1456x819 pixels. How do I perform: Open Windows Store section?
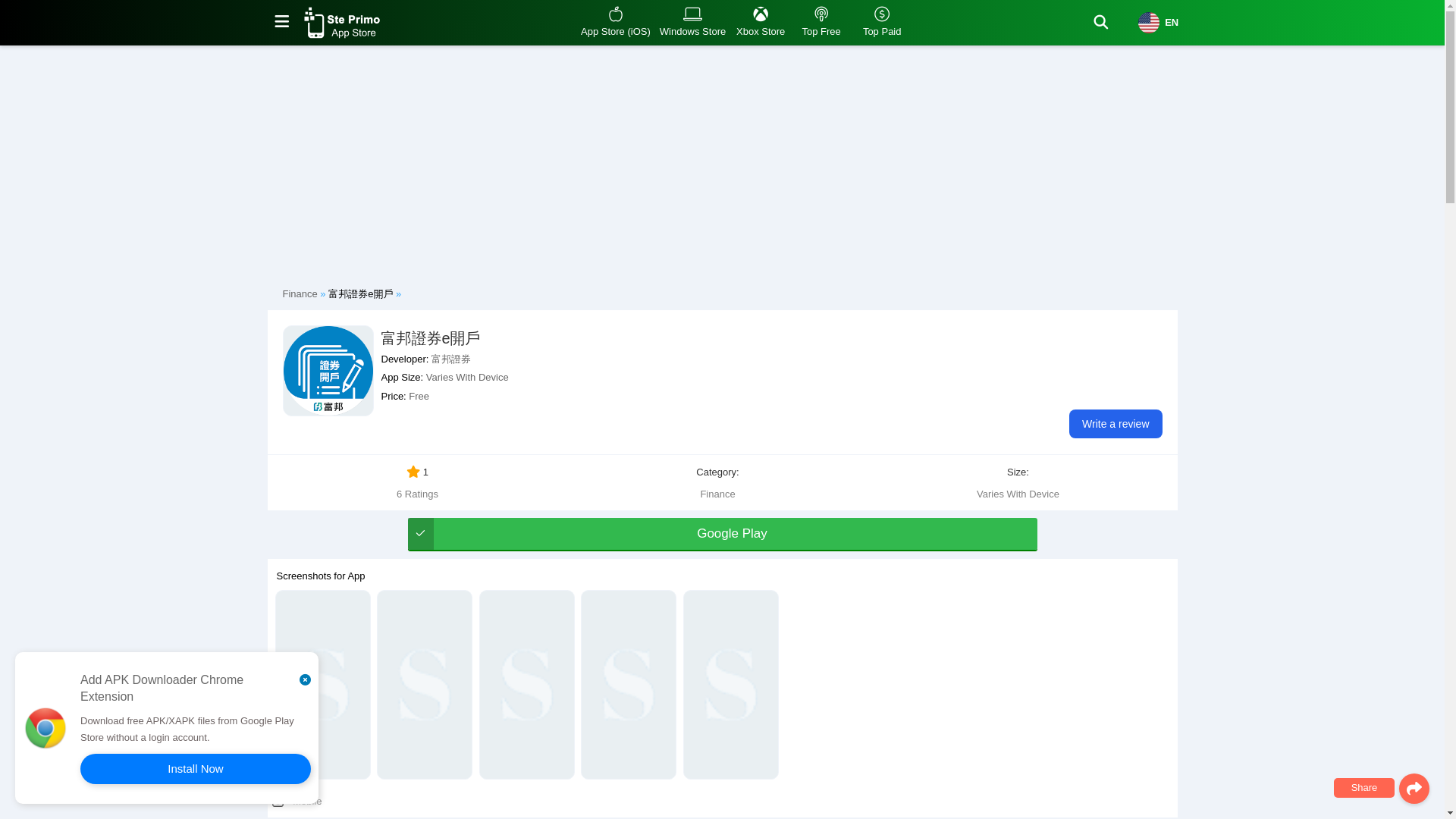pos(692,22)
